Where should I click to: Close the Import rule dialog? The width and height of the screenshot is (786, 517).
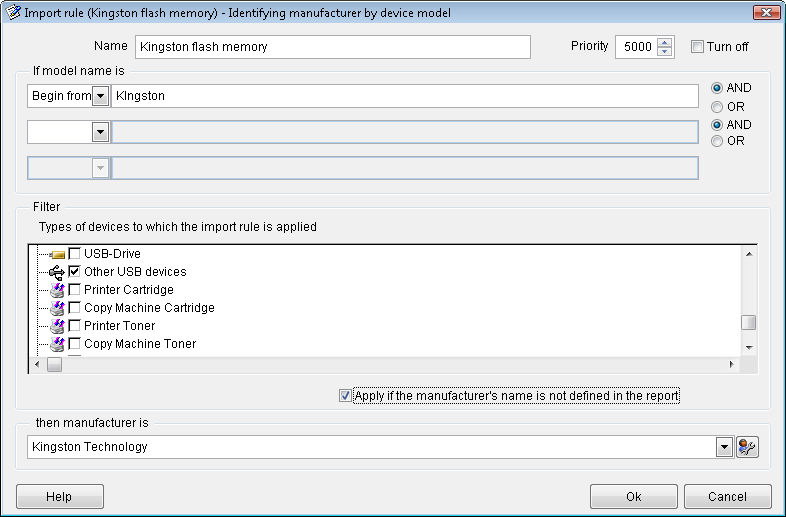click(x=766, y=13)
